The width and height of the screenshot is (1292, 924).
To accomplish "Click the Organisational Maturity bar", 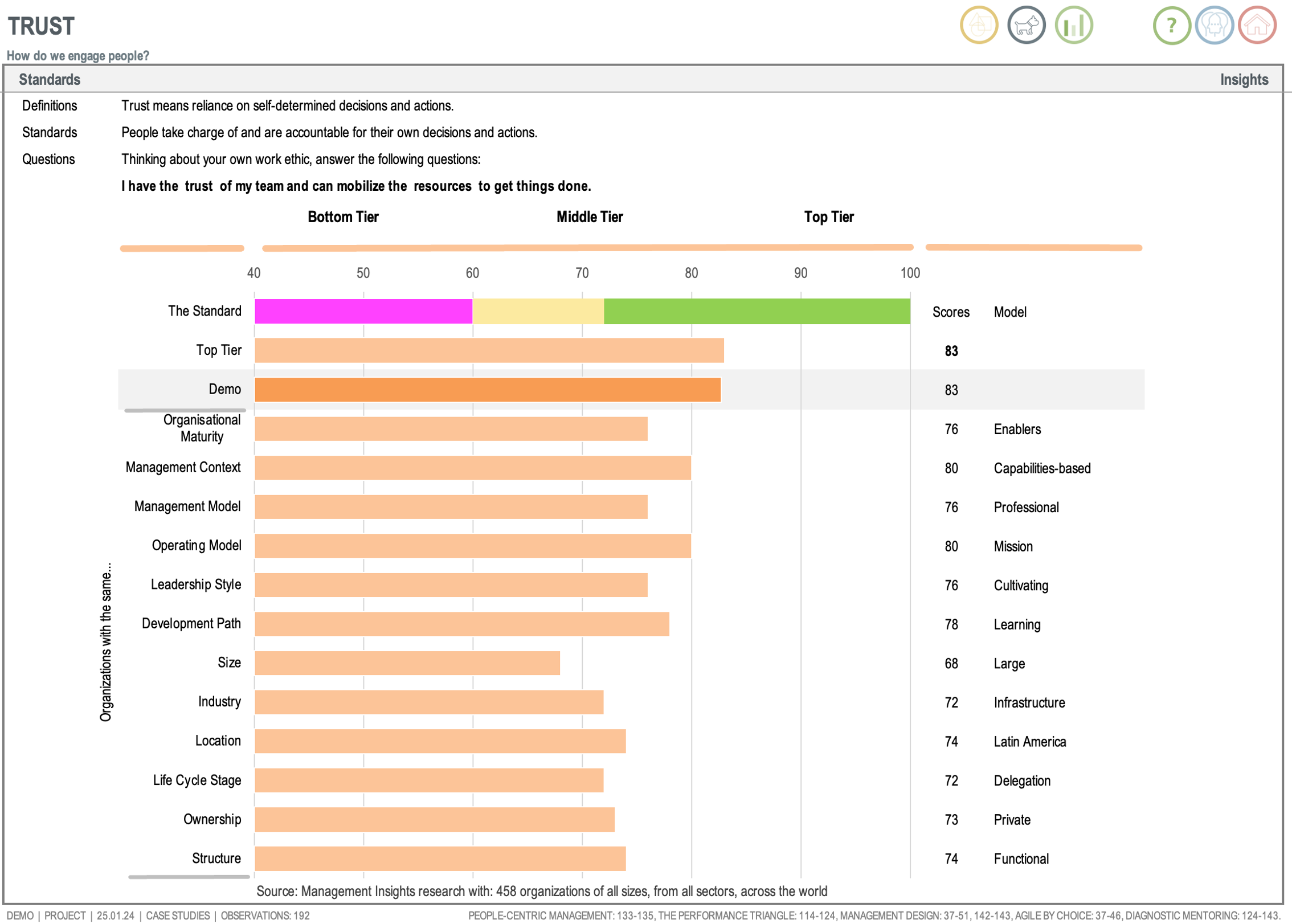I will (x=451, y=429).
